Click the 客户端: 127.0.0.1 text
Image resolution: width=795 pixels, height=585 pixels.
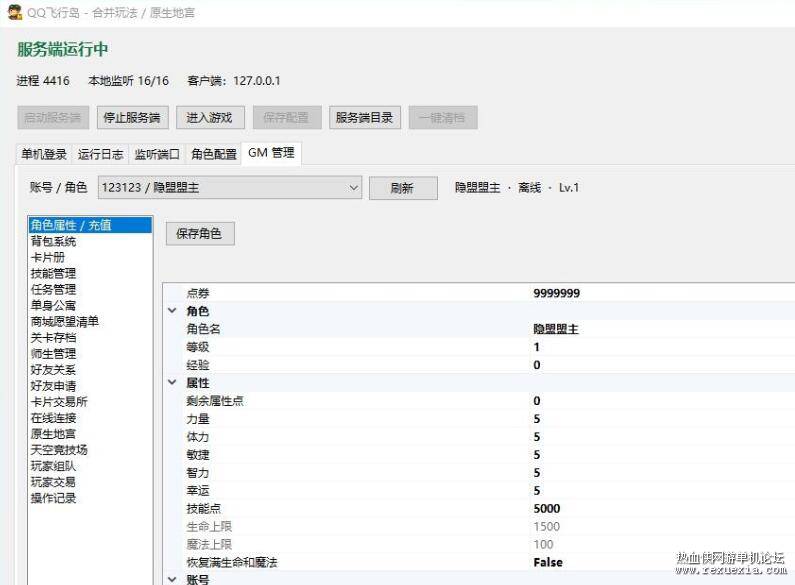click(234, 81)
